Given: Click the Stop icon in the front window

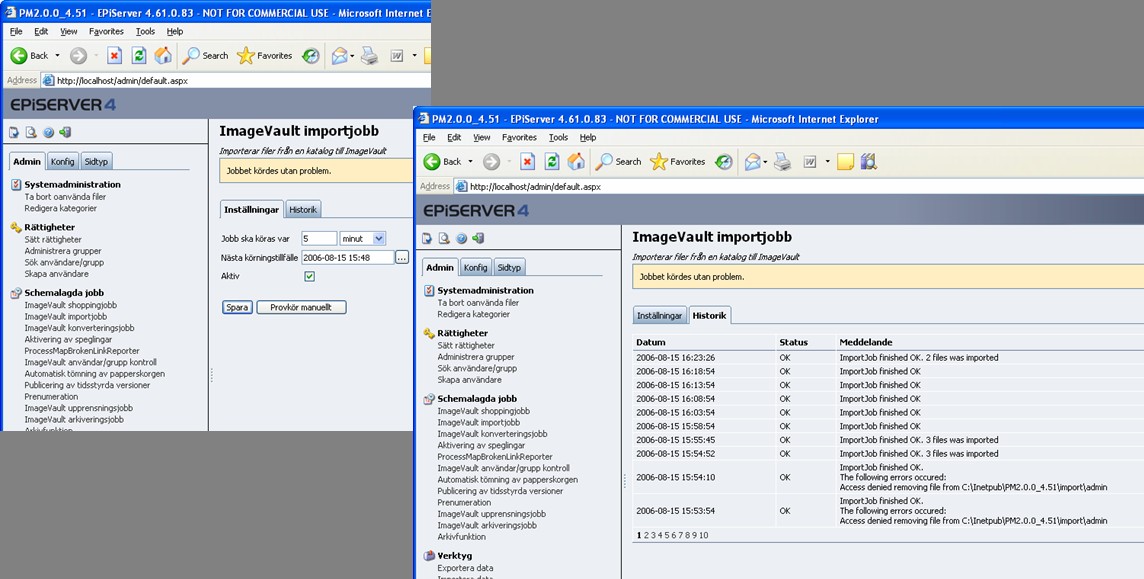Looking at the screenshot, I should [x=527, y=161].
